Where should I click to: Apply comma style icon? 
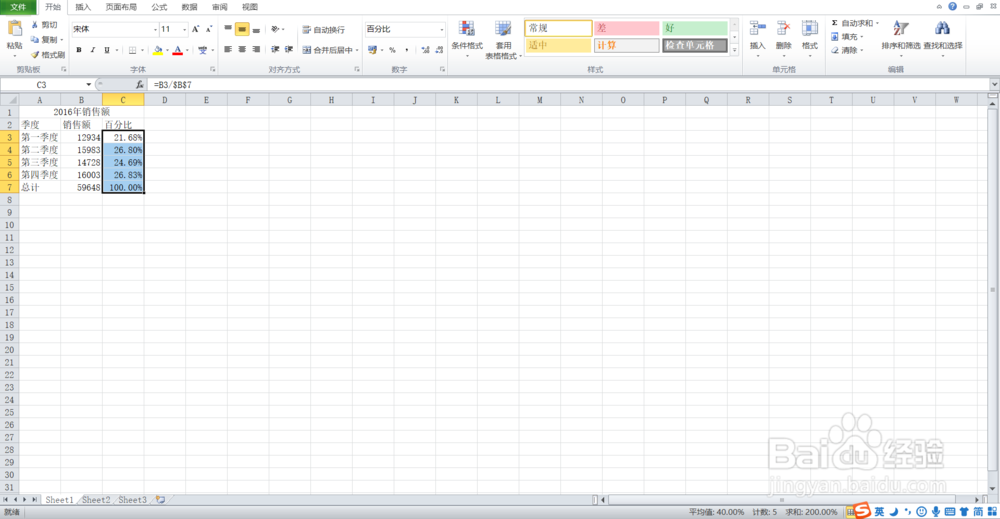click(x=407, y=50)
